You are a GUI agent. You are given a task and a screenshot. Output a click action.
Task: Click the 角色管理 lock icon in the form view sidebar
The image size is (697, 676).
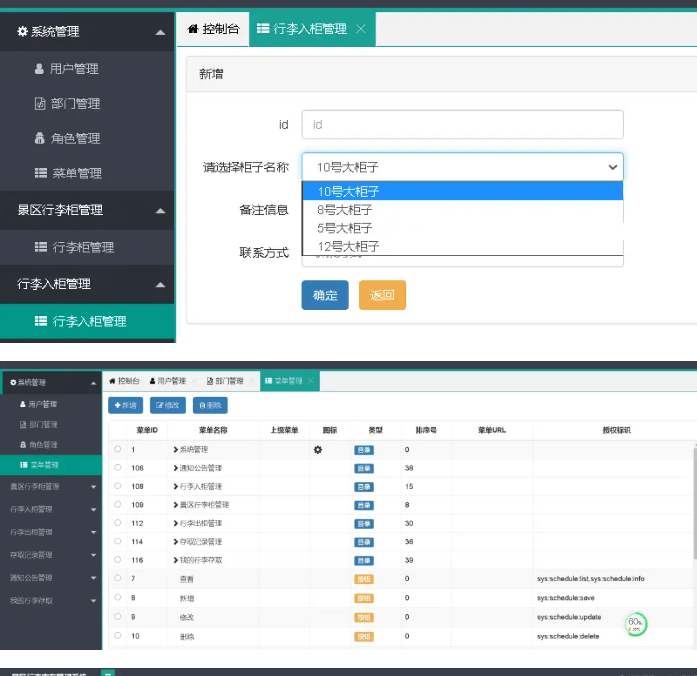pos(40,138)
